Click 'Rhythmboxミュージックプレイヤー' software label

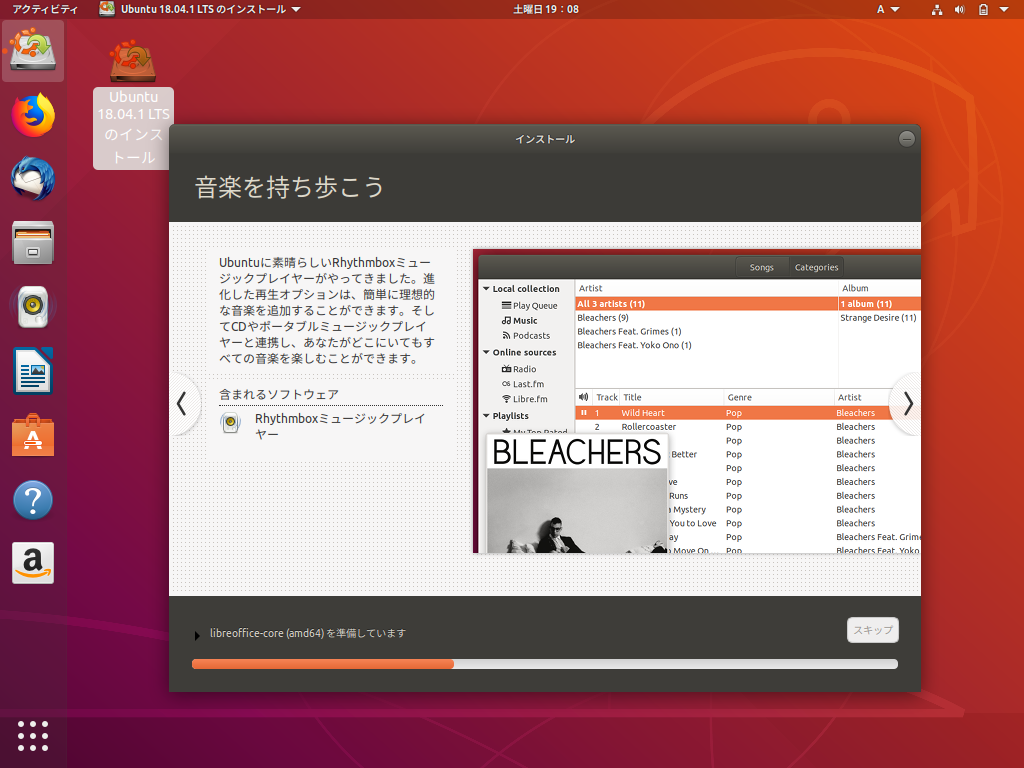pos(340,426)
